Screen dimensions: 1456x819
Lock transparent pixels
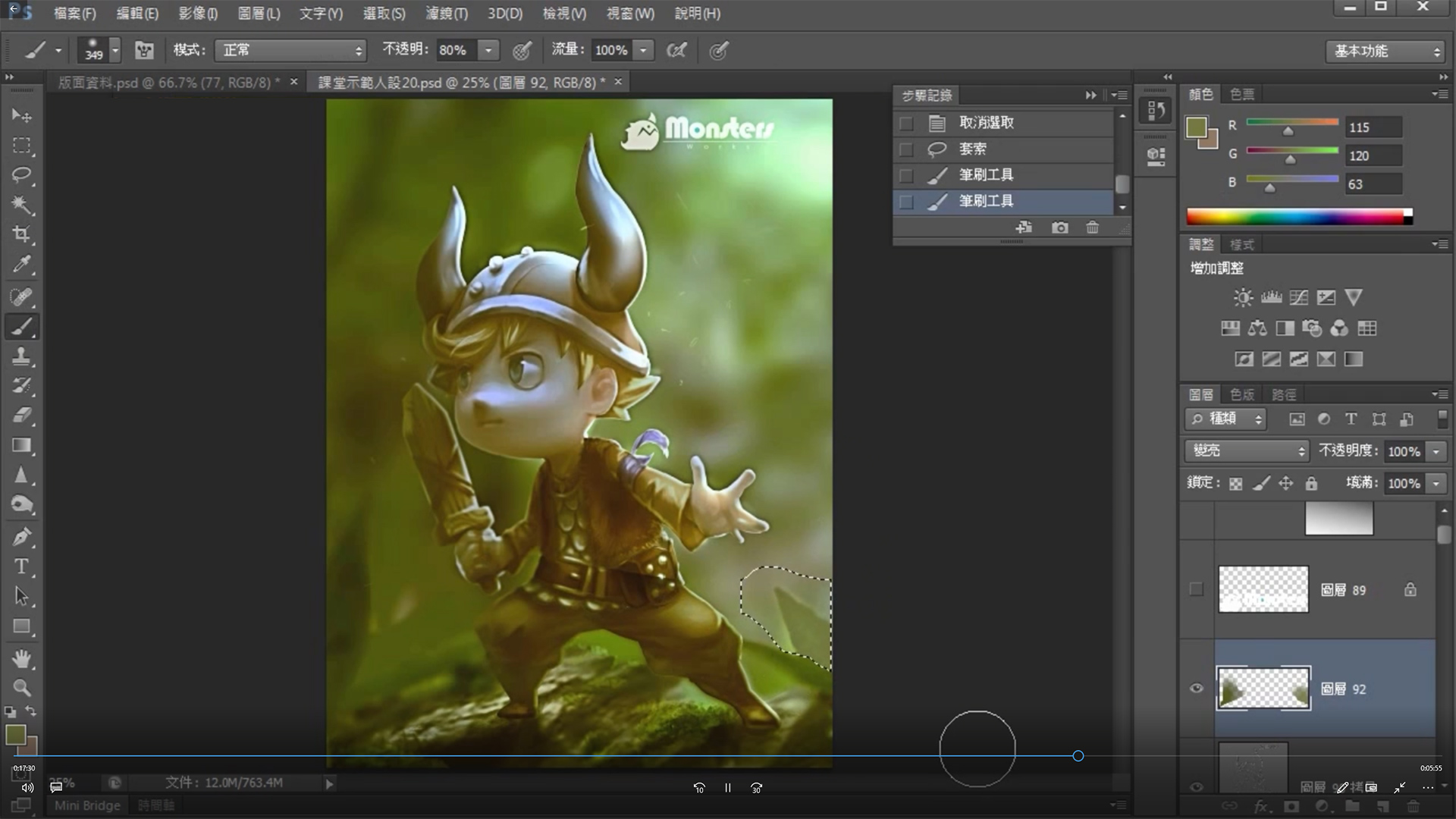1236,484
